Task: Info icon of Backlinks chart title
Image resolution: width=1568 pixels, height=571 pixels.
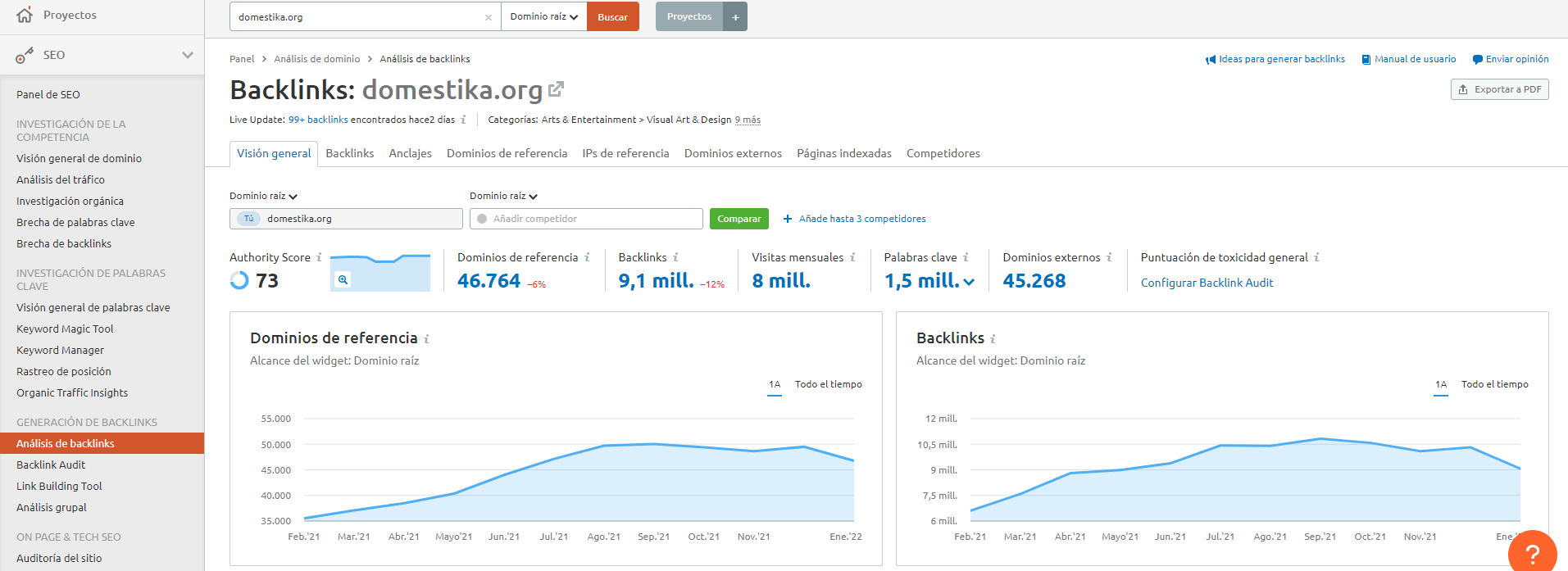Action: coord(993,338)
